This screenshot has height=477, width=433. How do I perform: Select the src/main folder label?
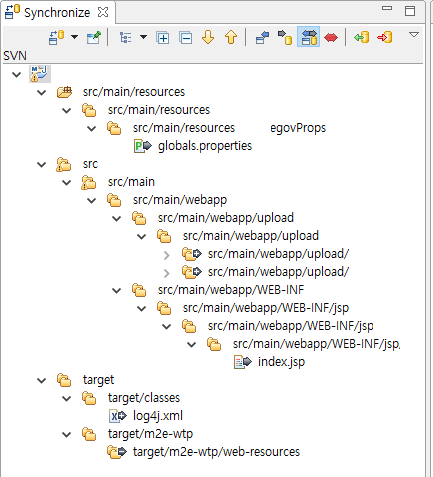[x=131, y=182]
